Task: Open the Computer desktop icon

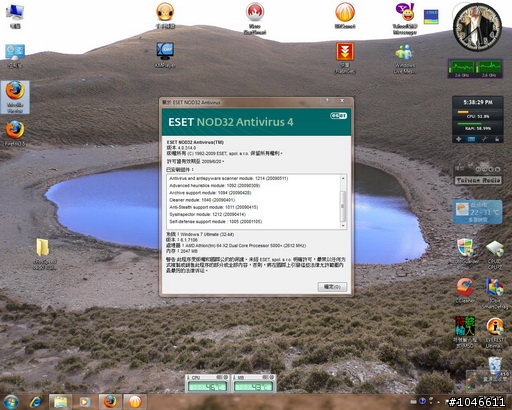Action: pos(15,16)
